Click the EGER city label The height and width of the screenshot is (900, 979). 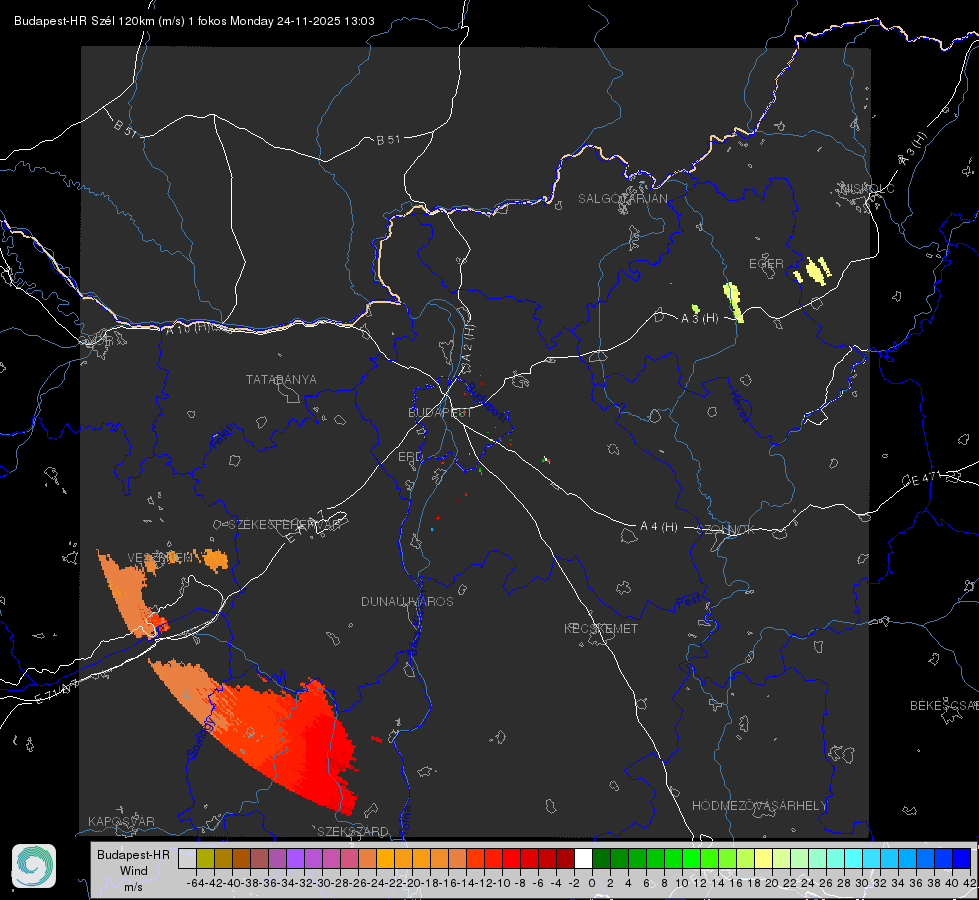(766, 264)
